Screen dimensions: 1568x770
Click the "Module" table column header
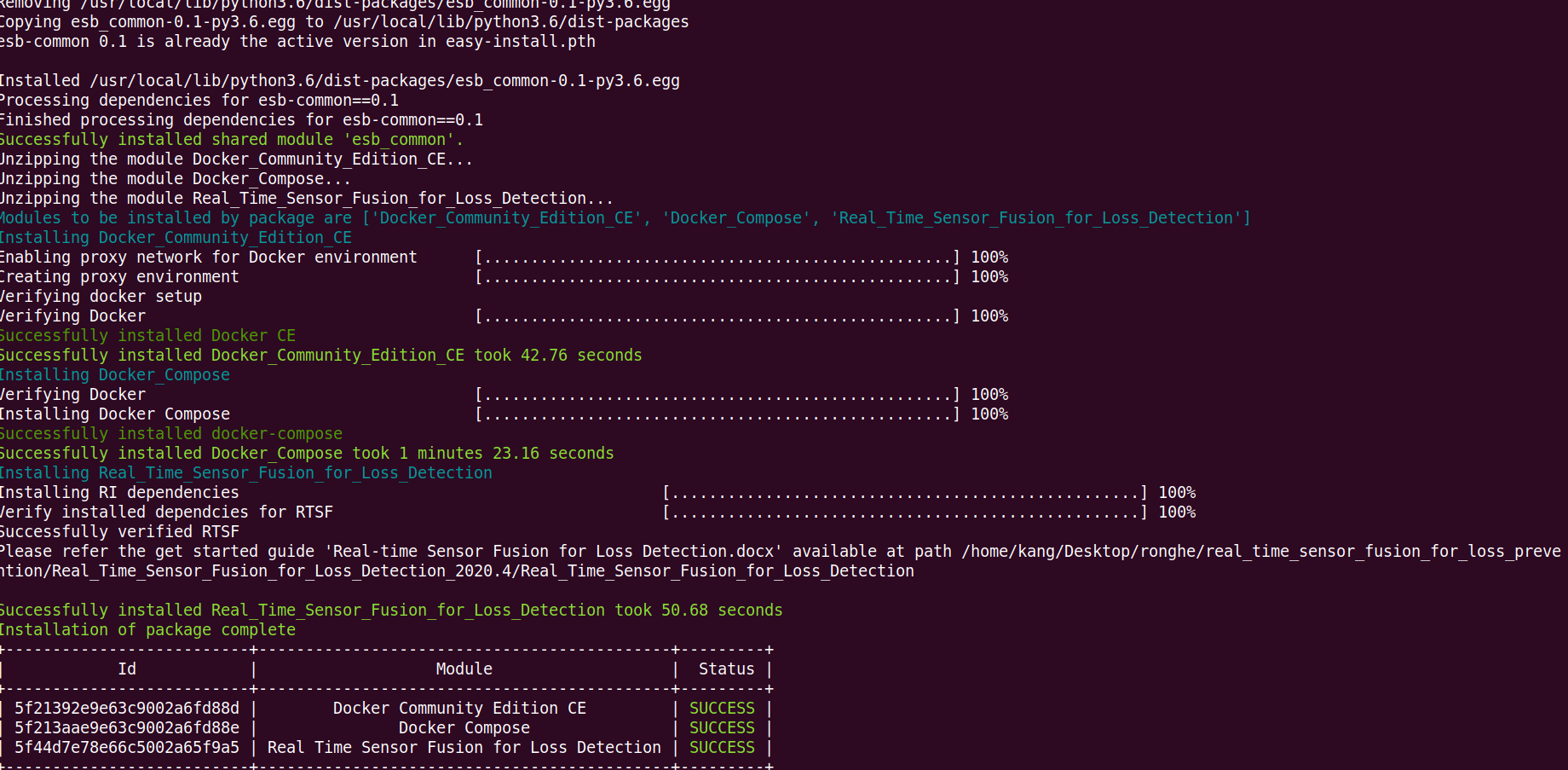464,669
